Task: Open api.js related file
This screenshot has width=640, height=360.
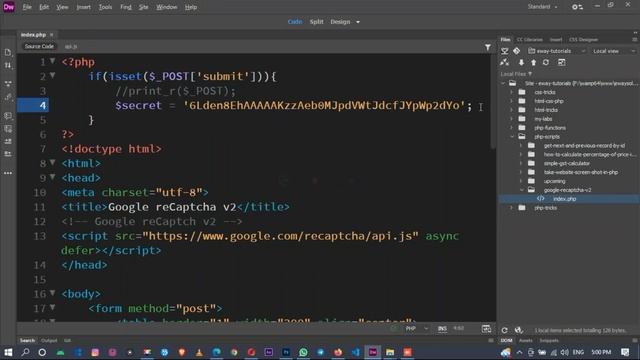Action: (x=71, y=47)
